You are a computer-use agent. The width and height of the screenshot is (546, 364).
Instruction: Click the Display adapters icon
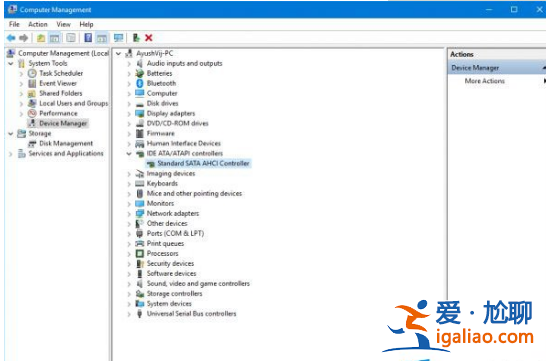click(x=140, y=114)
